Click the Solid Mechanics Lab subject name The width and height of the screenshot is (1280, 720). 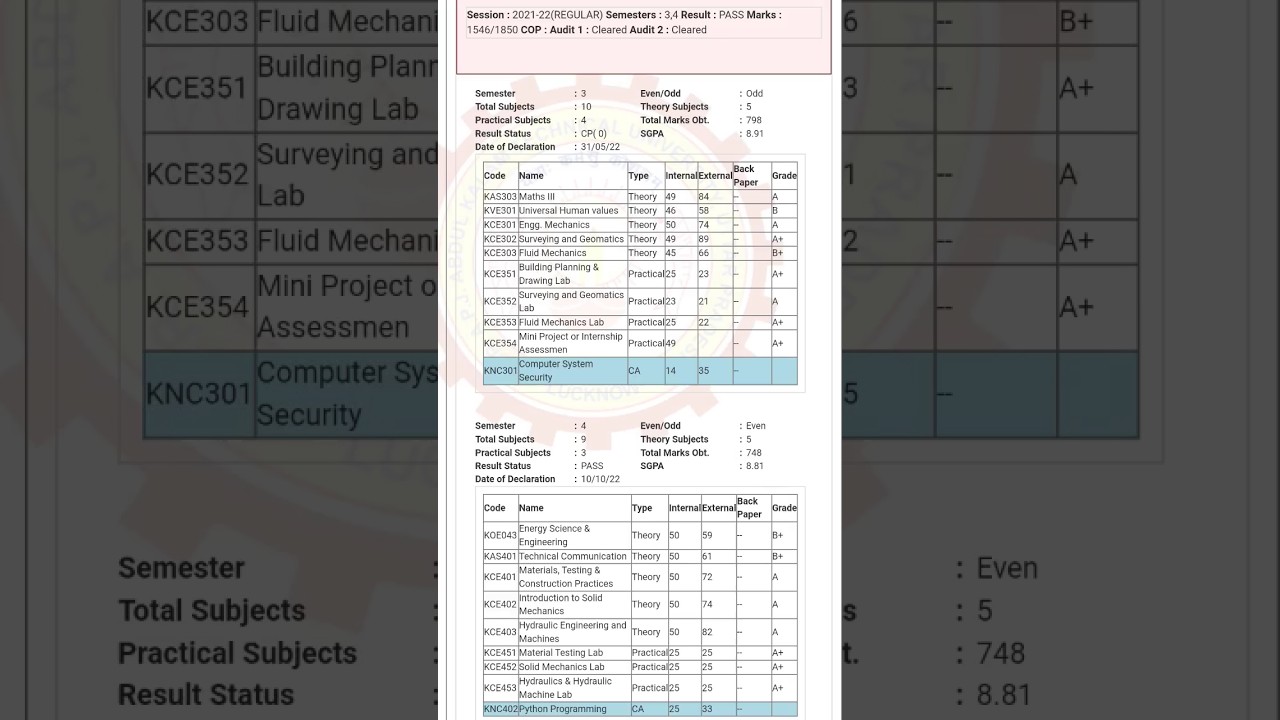(x=562, y=667)
